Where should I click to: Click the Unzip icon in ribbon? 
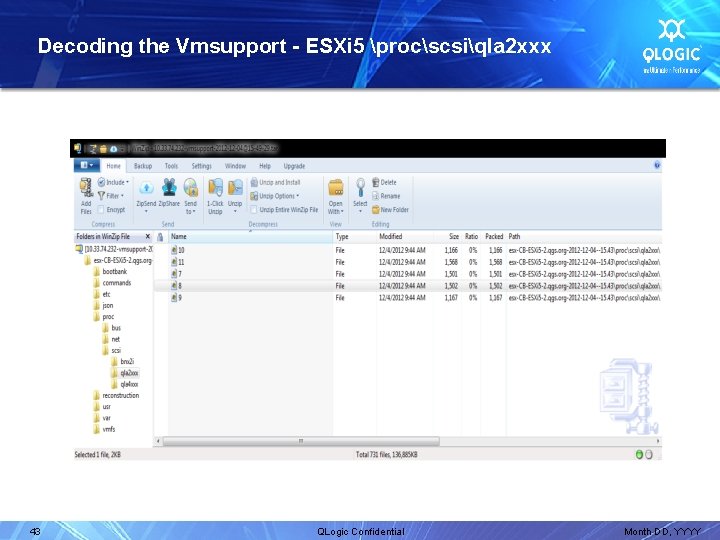(235, 188)
